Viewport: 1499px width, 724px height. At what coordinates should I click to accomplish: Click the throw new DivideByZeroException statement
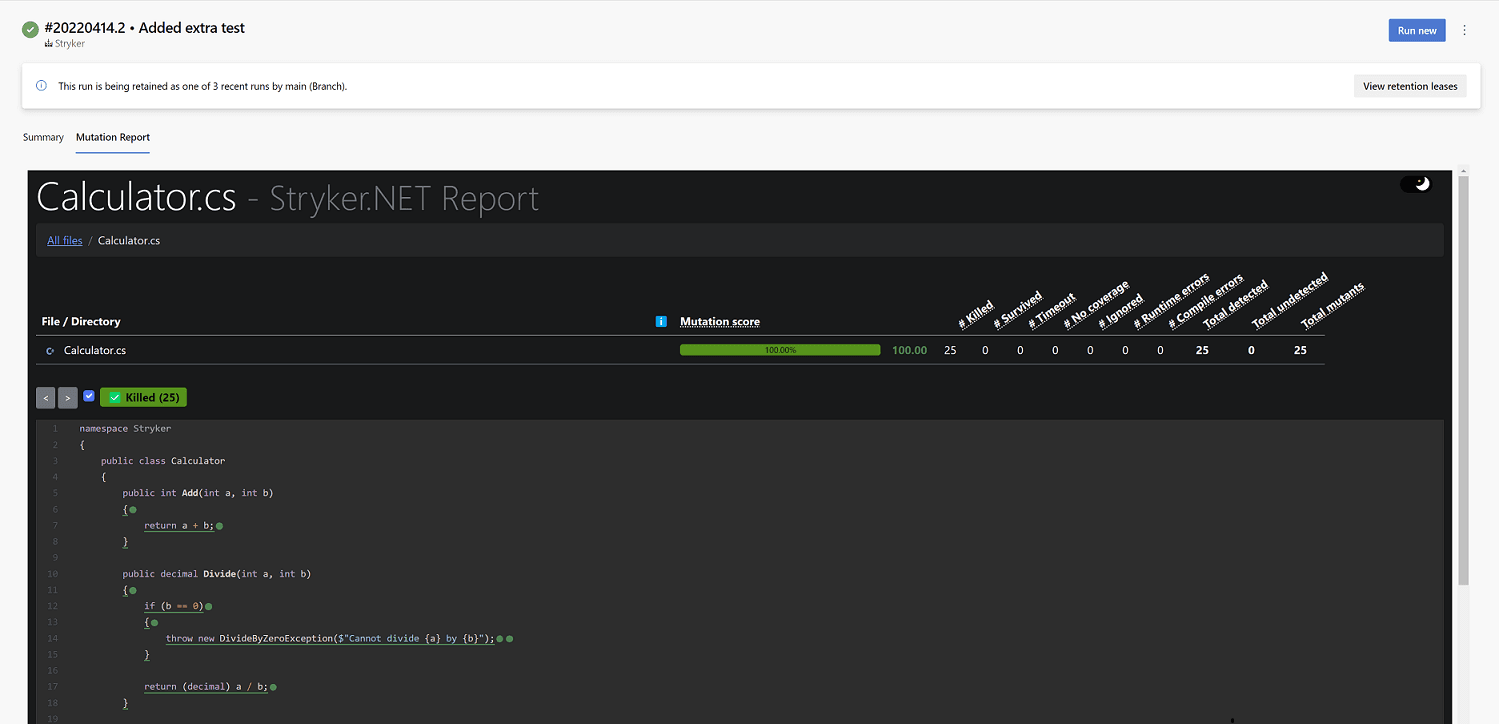tap(330, 638)
